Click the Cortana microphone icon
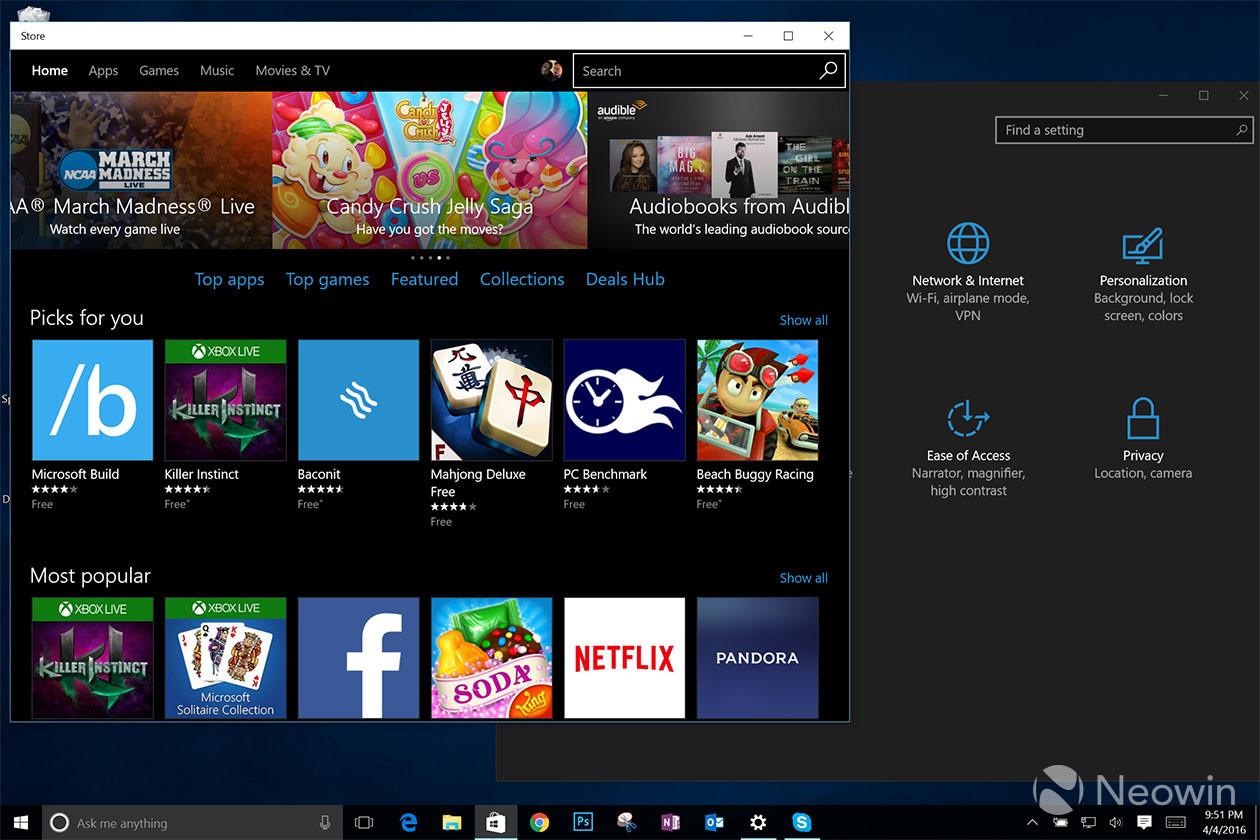 coord(323,822)
